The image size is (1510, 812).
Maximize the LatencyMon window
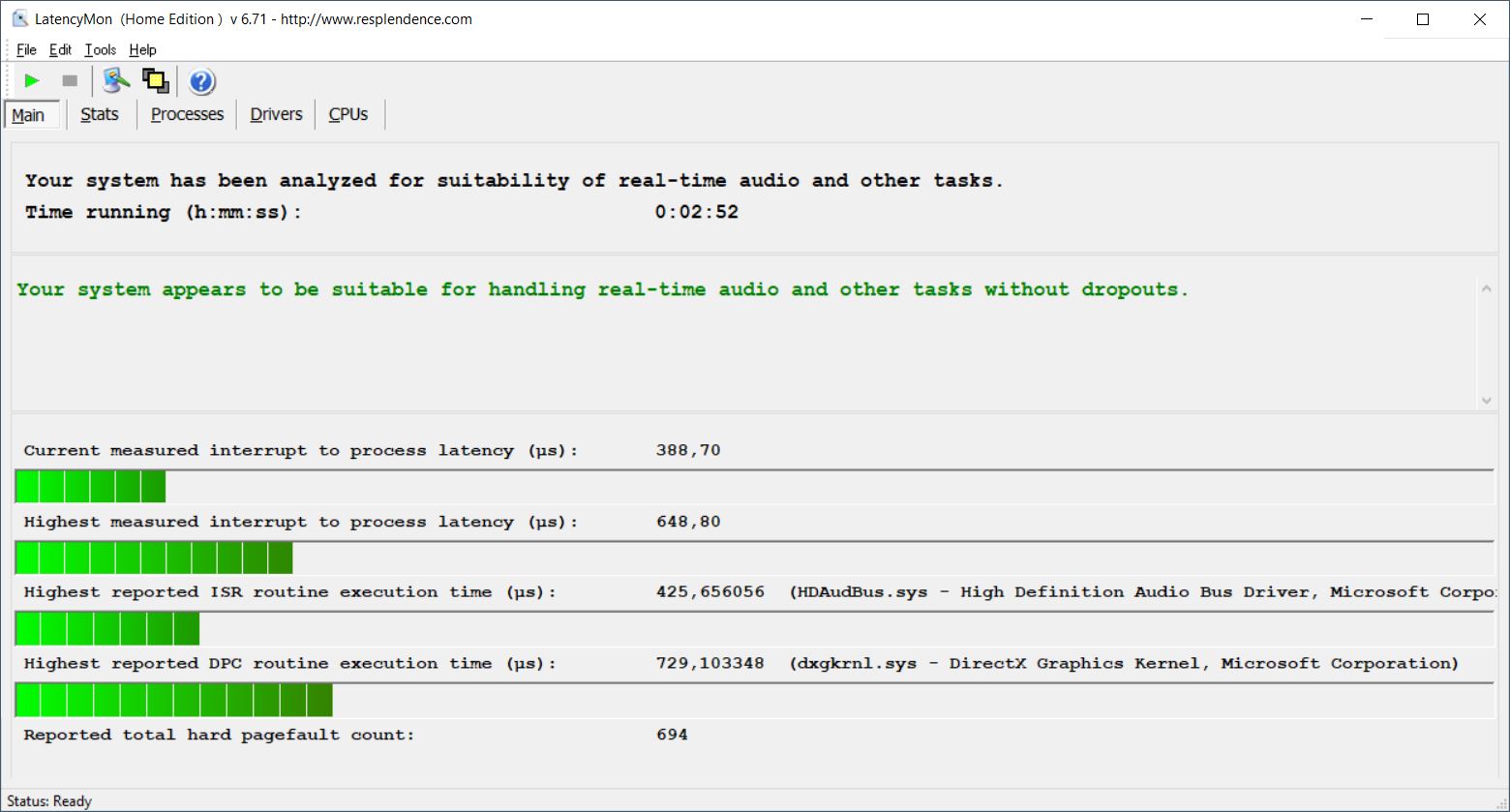click(x=1423, y=19)
